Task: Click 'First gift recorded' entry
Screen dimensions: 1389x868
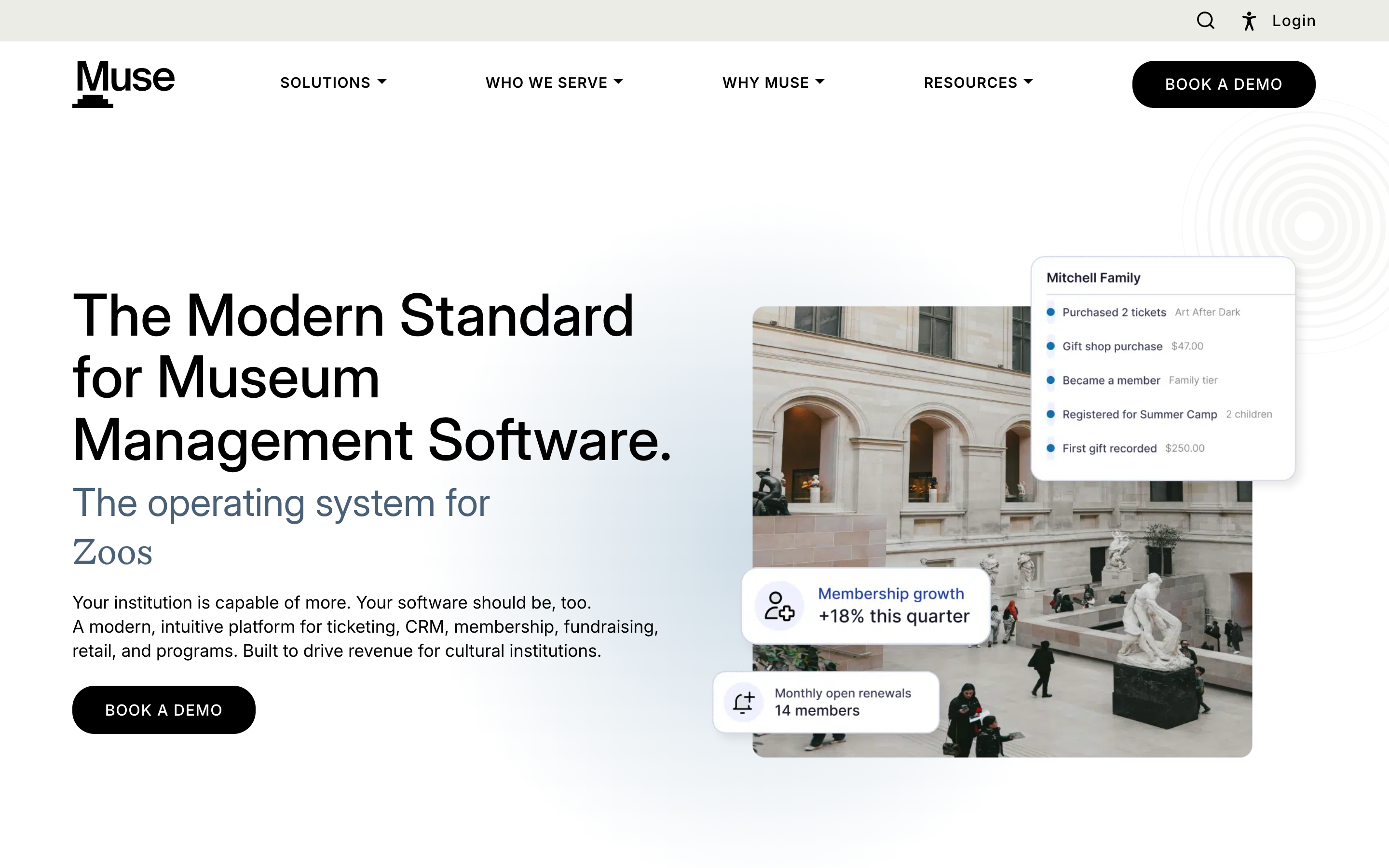Action: point(1109,448)
